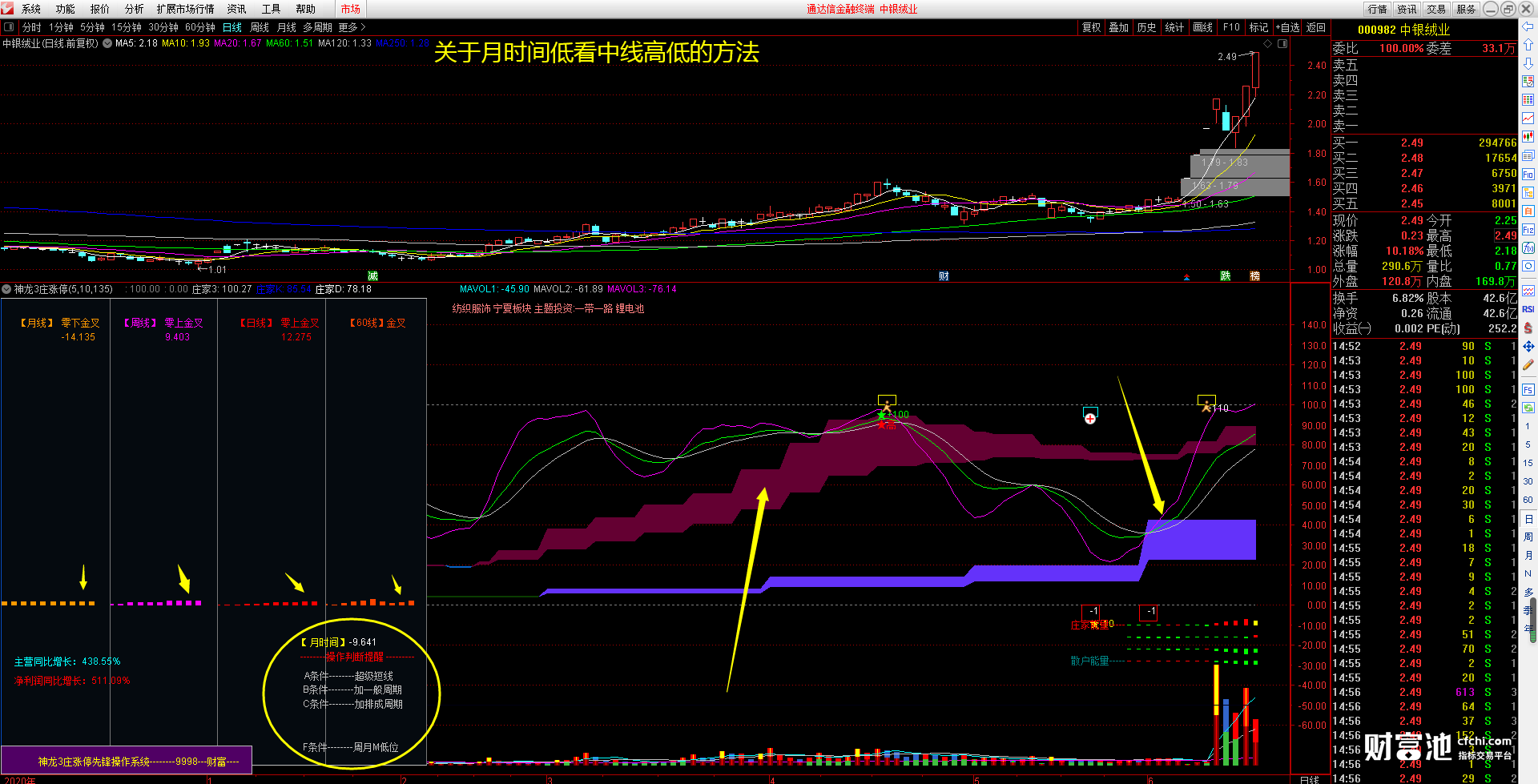Image resolution: width=1538 pixels, height=784 pixels.
Task: Click the 交易 button at top right
Action: 1436,9
